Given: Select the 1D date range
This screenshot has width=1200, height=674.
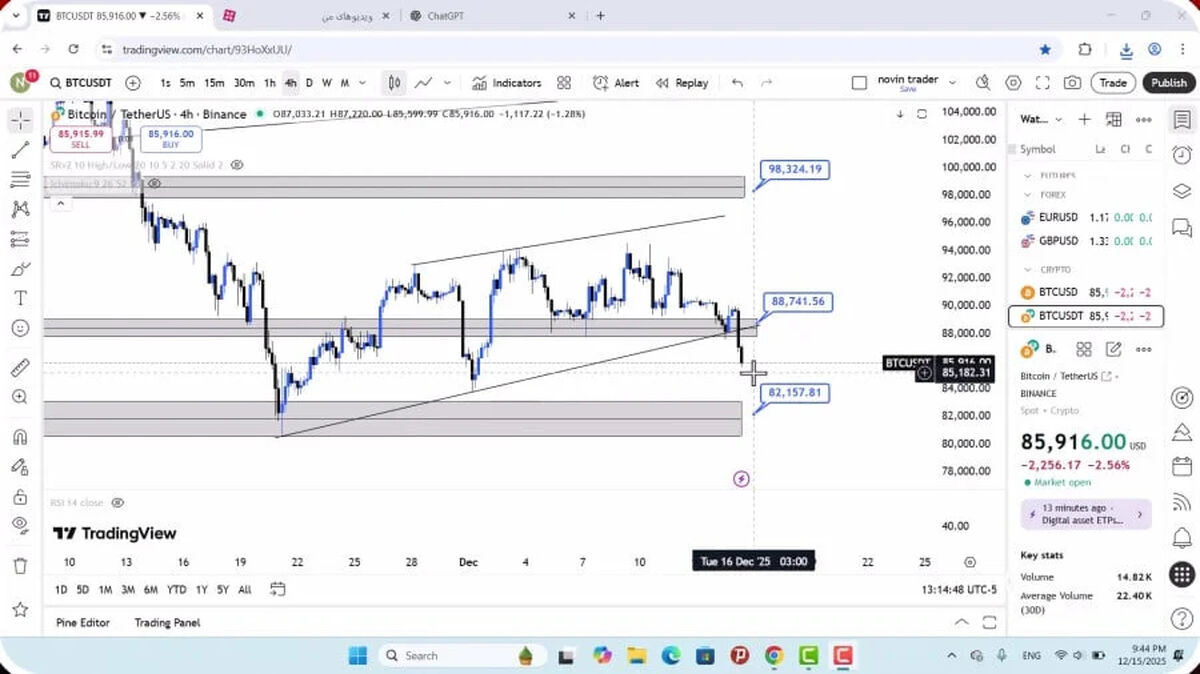Looking at the screenshot, I should point(61,589).
